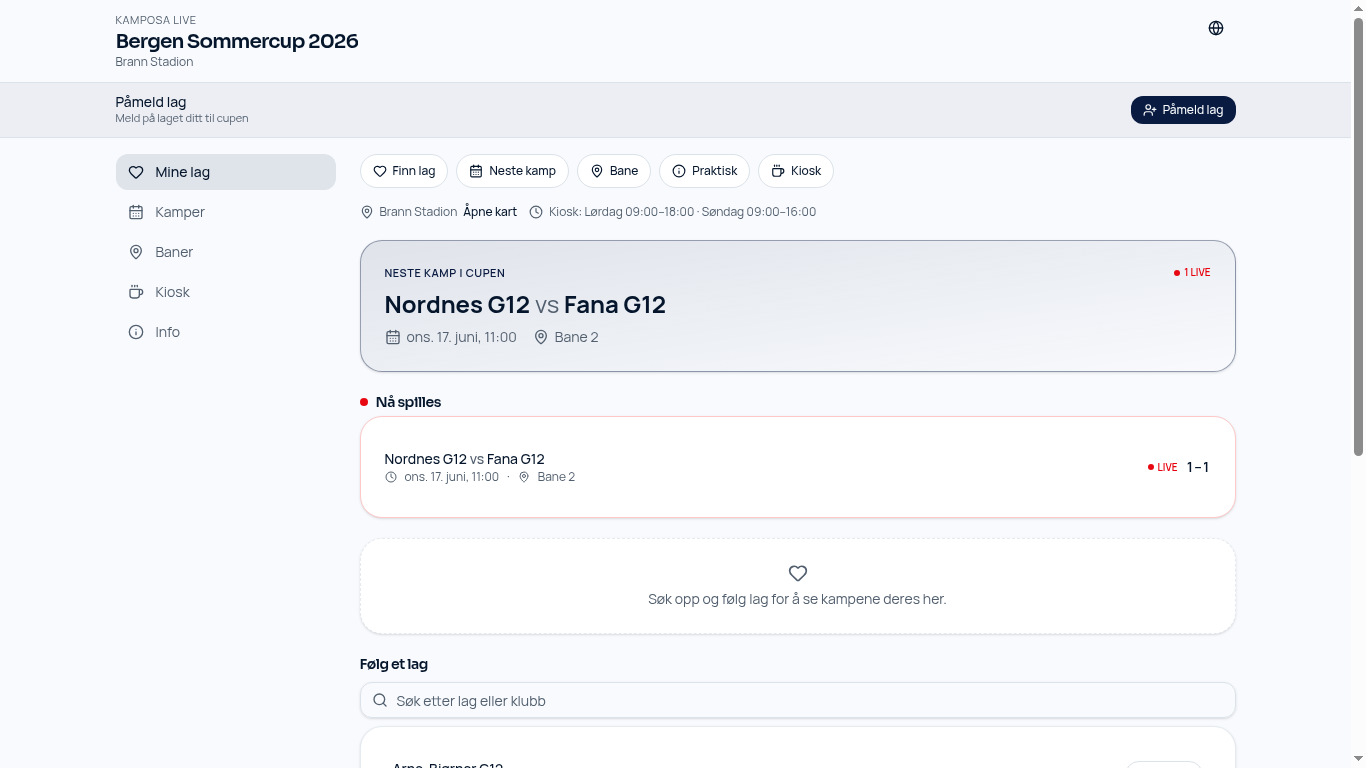Open the language globe icon
The height and width of the screenshot is (768, 1366).
(x=1216, y=28)
